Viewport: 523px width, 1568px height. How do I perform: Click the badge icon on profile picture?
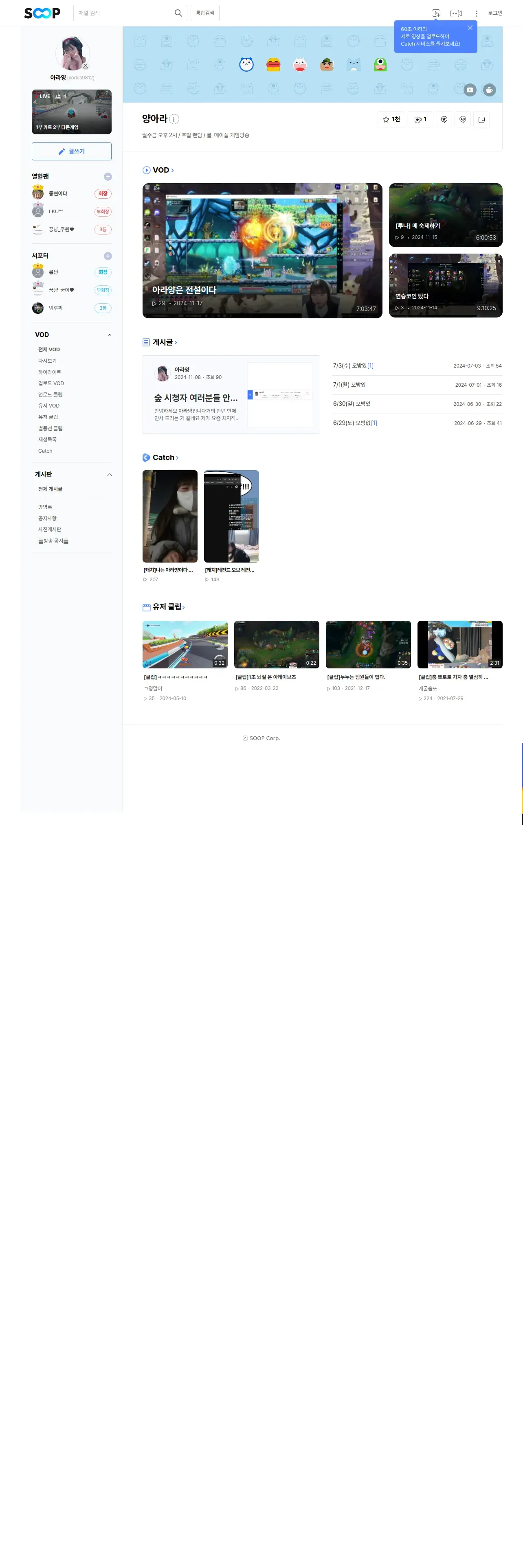tap(85, 66)
